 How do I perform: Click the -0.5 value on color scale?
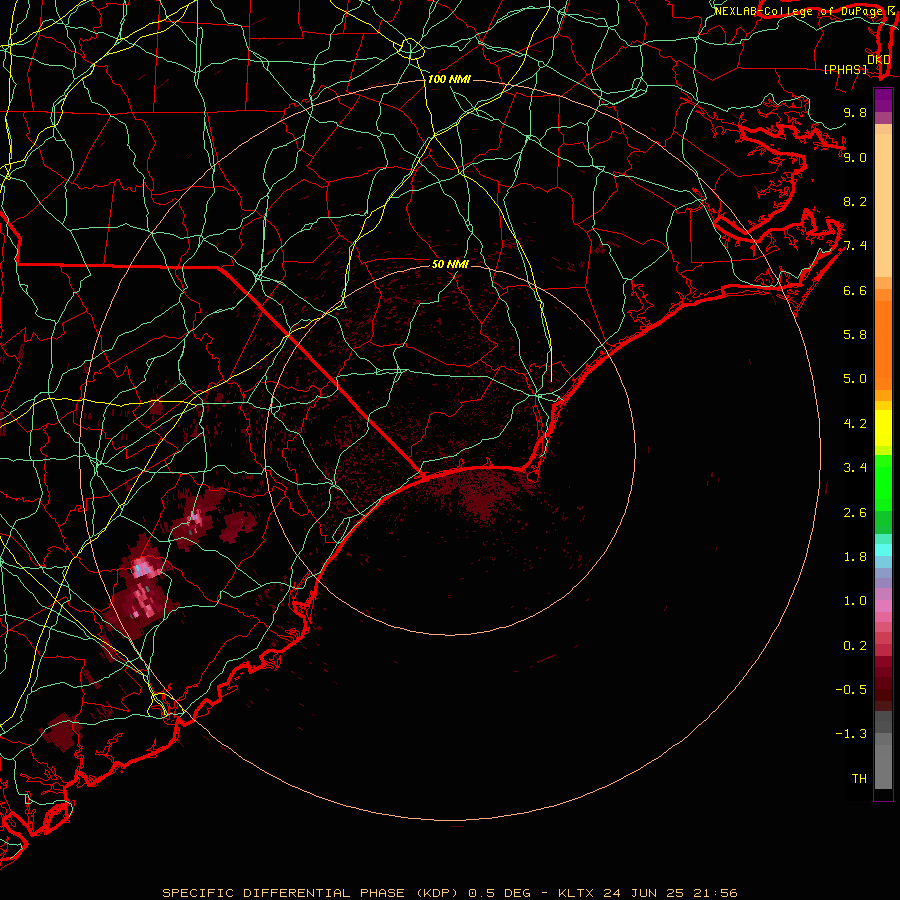pyautogui.click(x=851, y=690)
